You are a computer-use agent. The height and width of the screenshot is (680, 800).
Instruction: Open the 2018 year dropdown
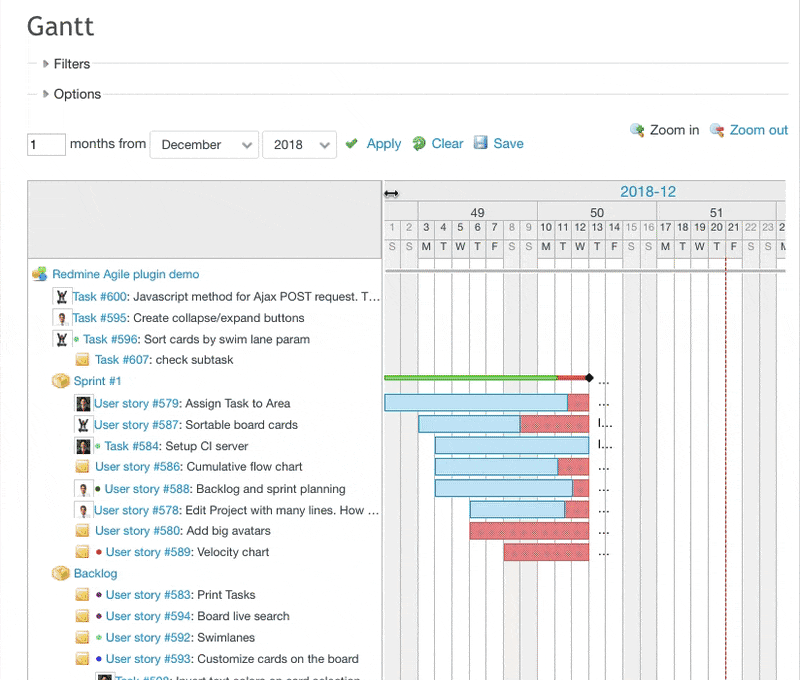click(x=299, y=145)
